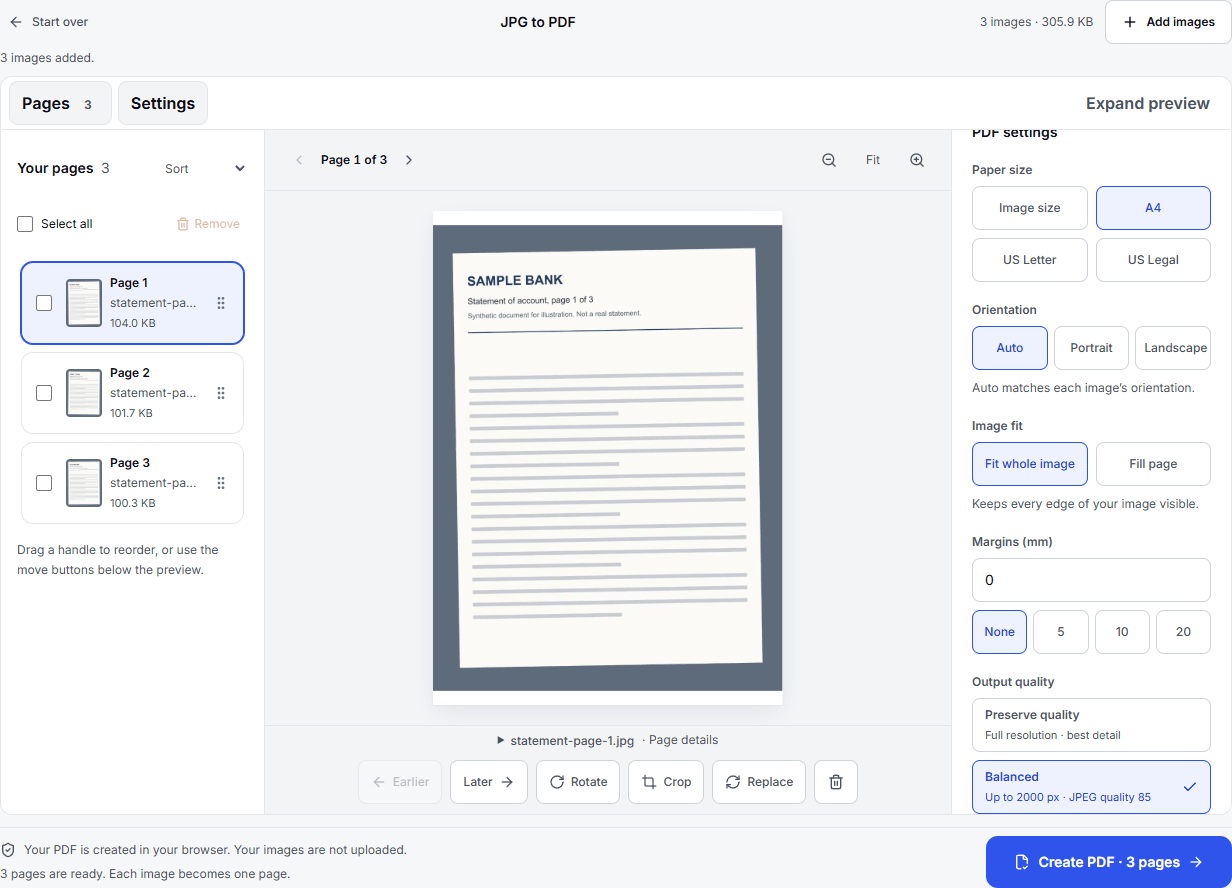Select Preserve quality output option

(1091, 725)
